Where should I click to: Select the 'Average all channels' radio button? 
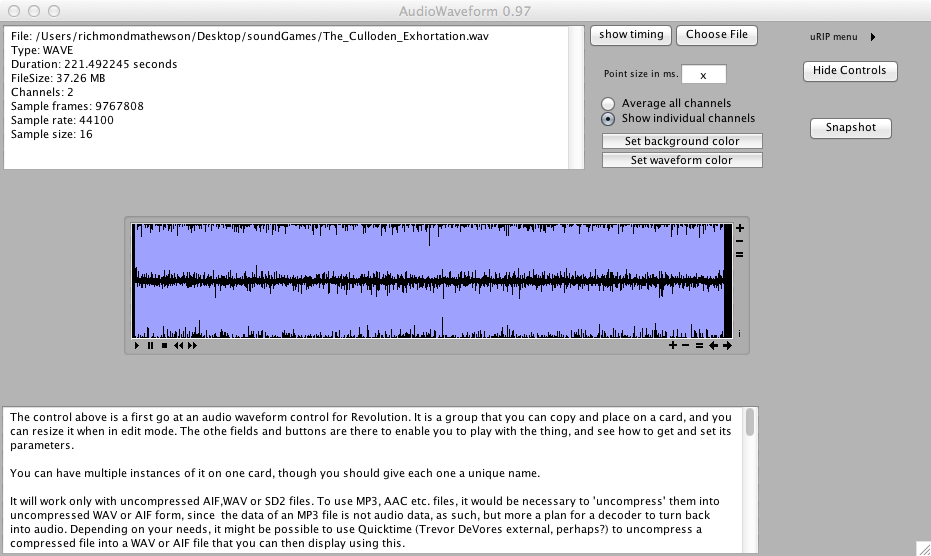[x=608, y=104]
